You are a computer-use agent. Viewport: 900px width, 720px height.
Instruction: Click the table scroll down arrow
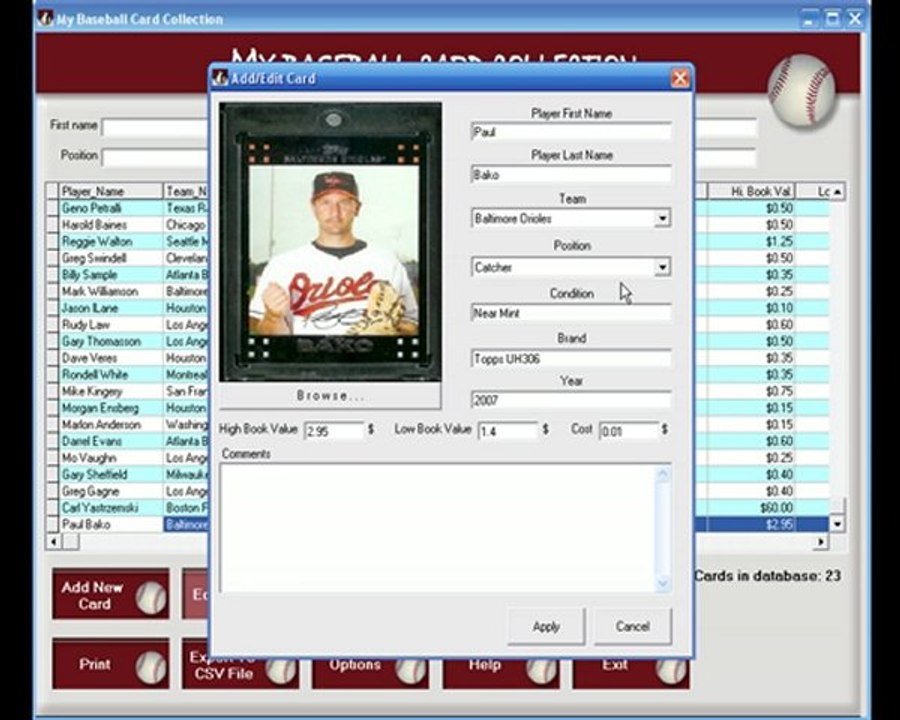(837, 524)
